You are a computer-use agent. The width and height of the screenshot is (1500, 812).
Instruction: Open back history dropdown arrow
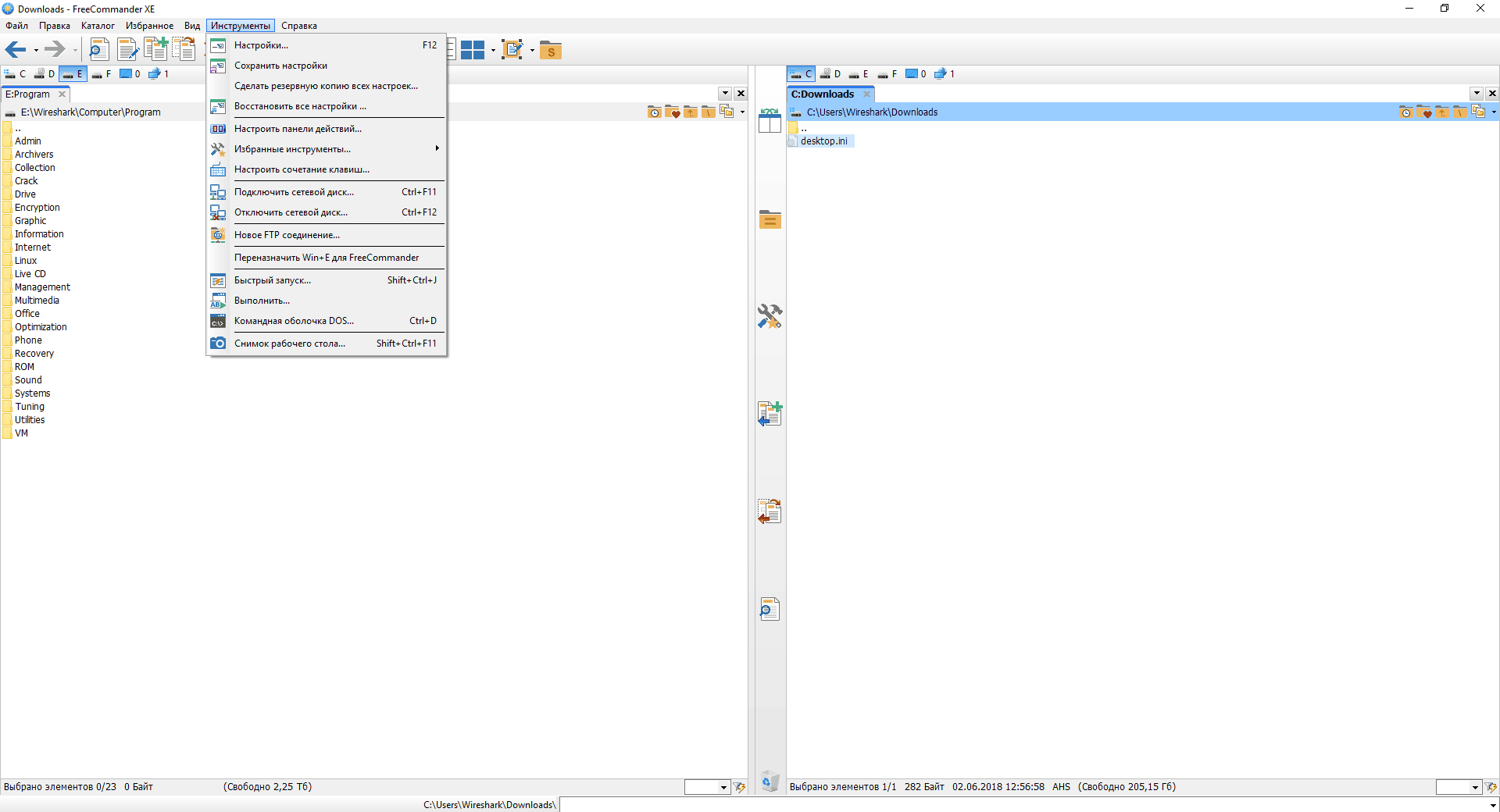[36, 51]
